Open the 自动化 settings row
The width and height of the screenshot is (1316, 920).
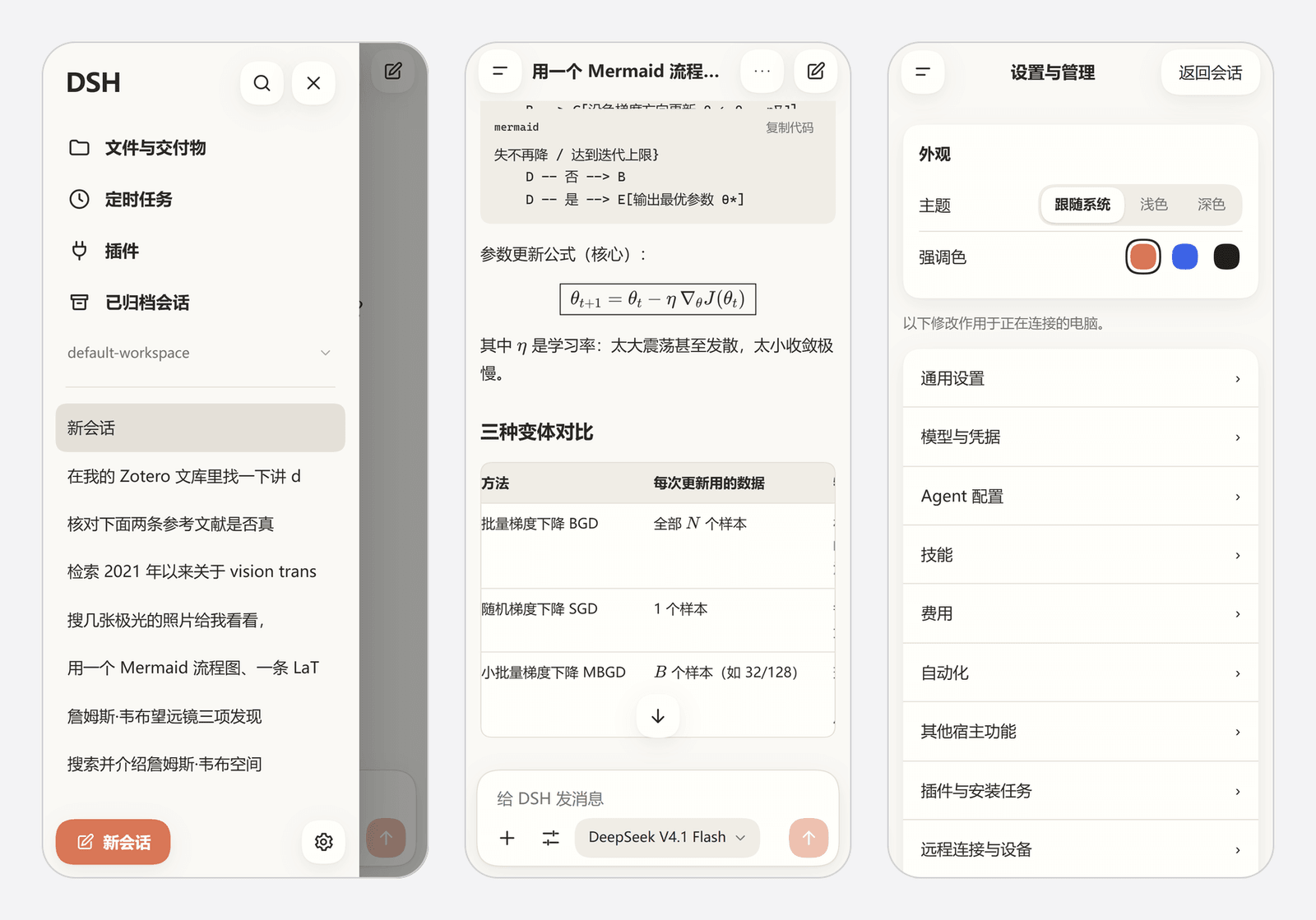point(1081,673)
